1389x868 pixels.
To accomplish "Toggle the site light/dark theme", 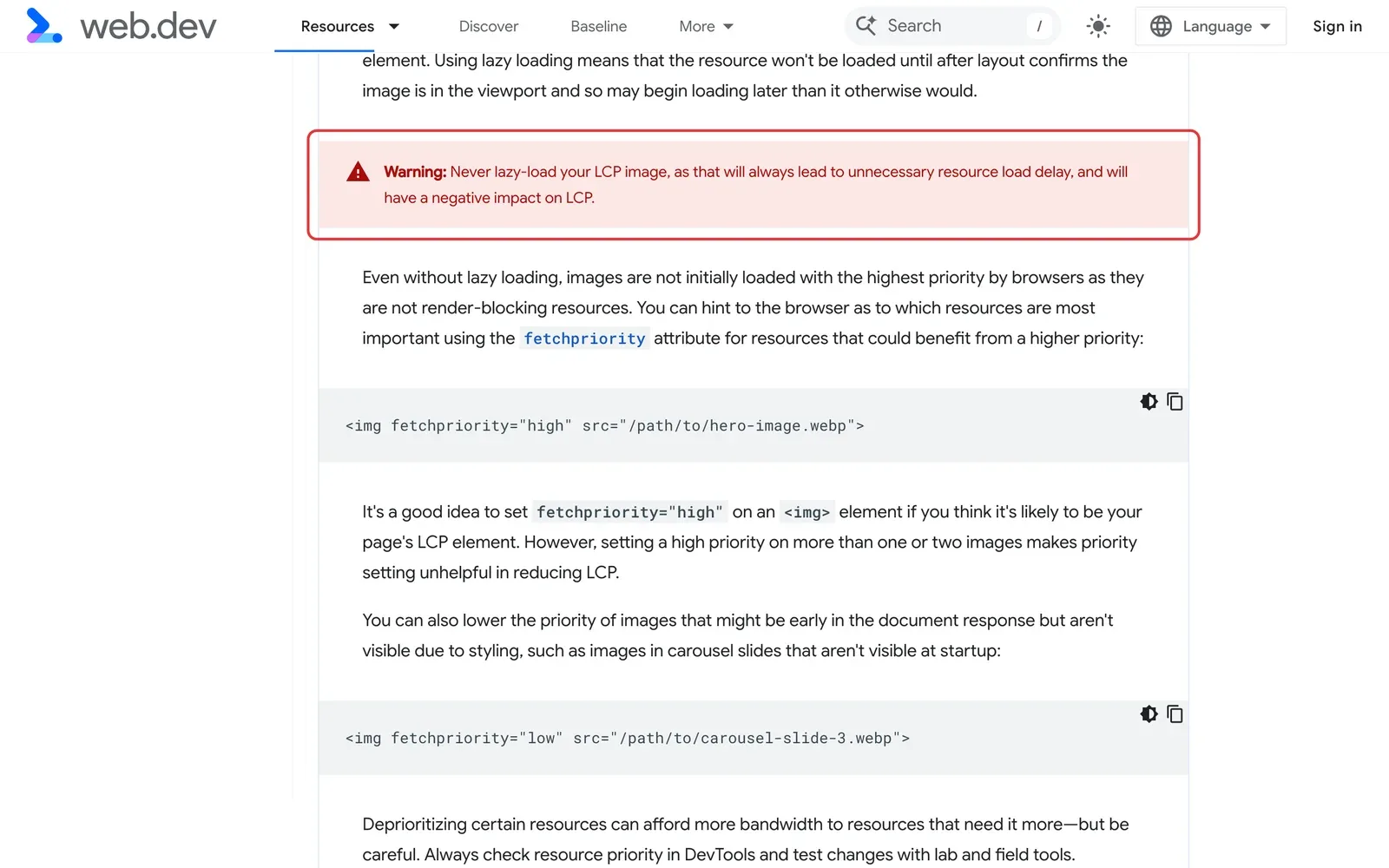I will 1098,26.
